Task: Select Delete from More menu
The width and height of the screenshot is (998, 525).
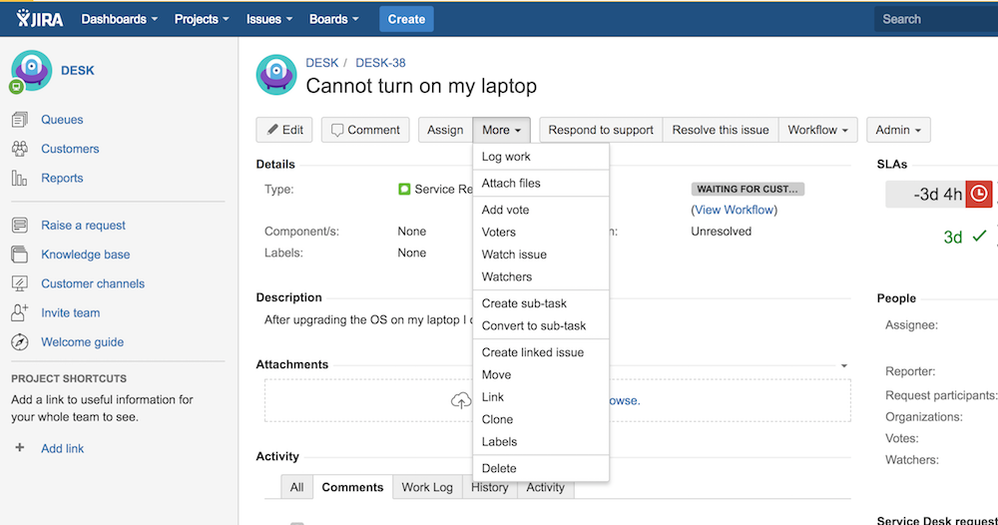Action: pyautogui.click(x=541, y=468)
